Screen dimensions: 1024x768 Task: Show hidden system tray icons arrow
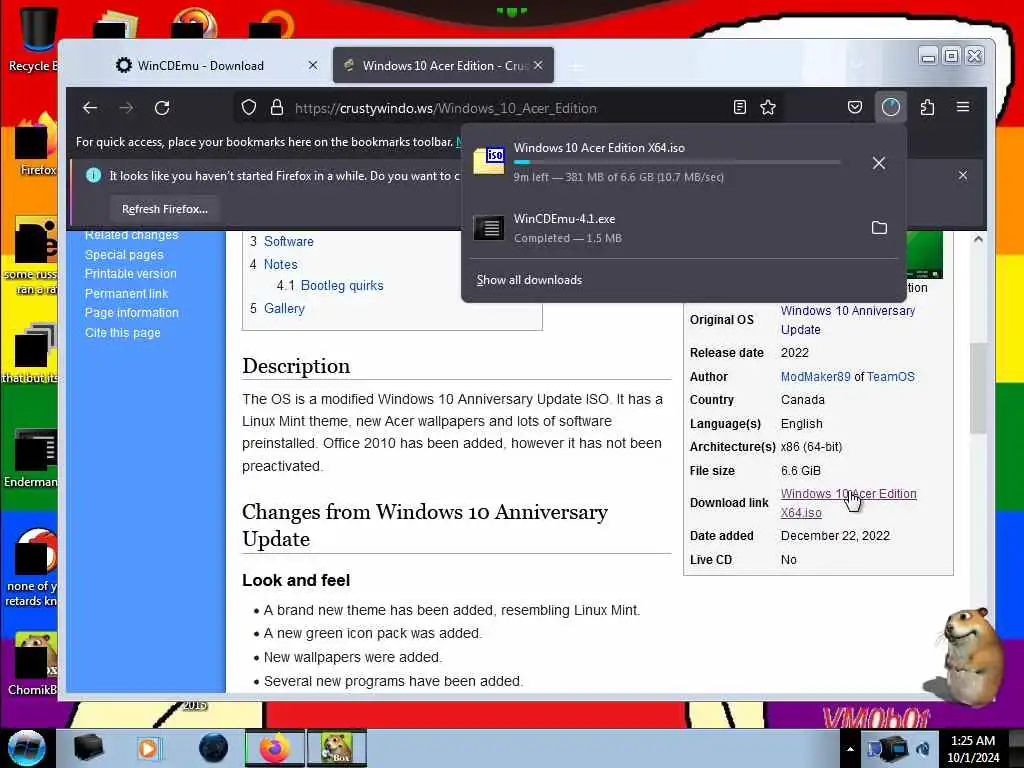coord(850,749)
